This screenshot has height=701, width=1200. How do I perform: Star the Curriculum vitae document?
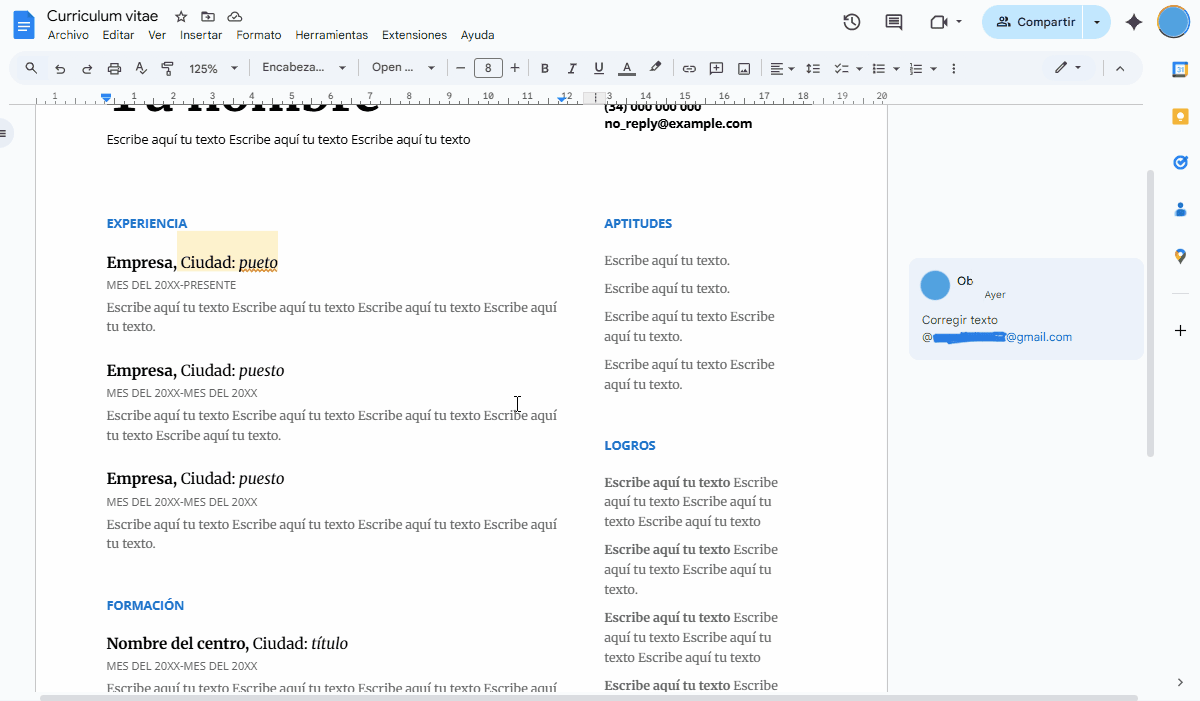pos(181,17)
